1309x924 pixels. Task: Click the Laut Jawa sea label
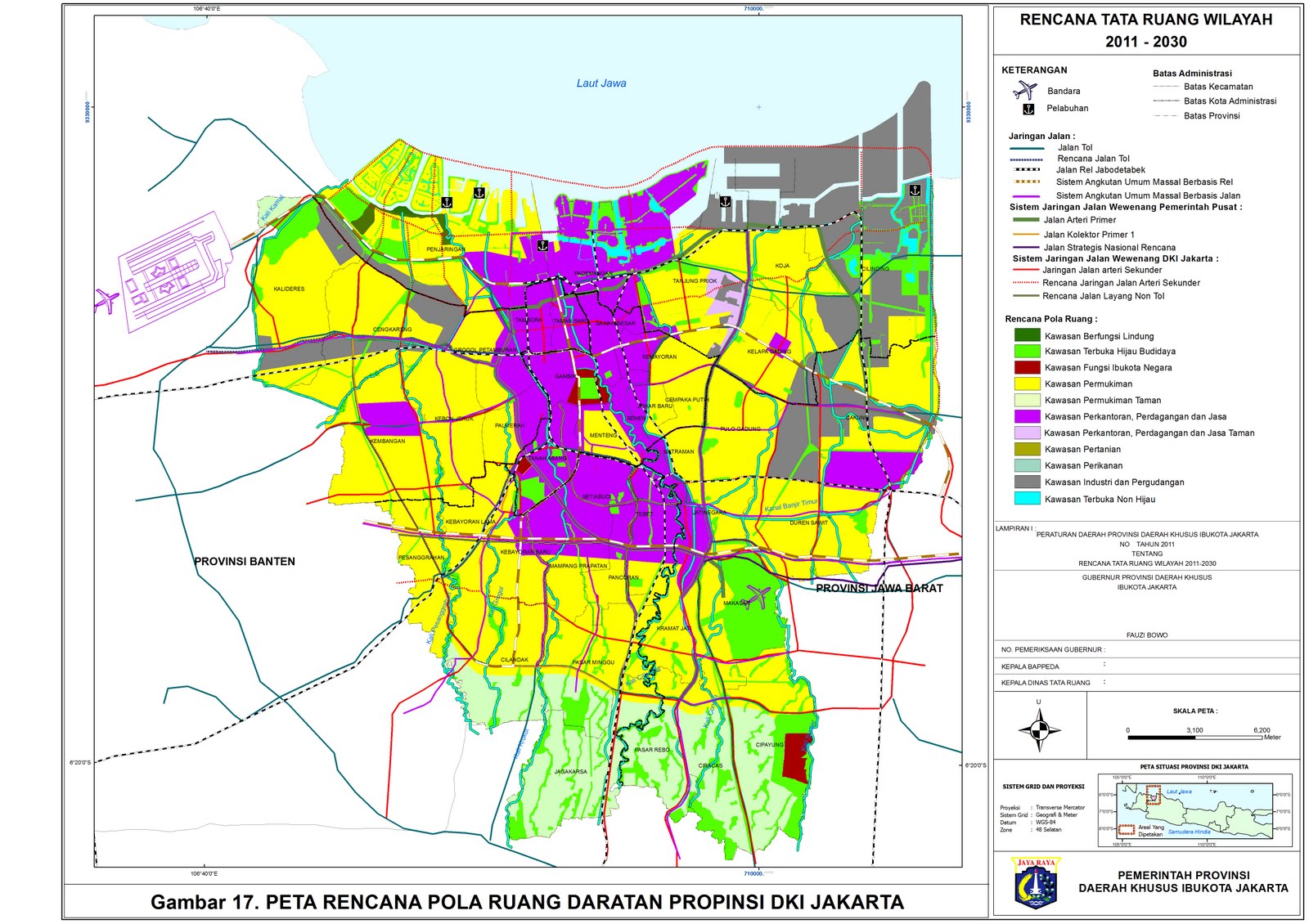pos(601,83)
